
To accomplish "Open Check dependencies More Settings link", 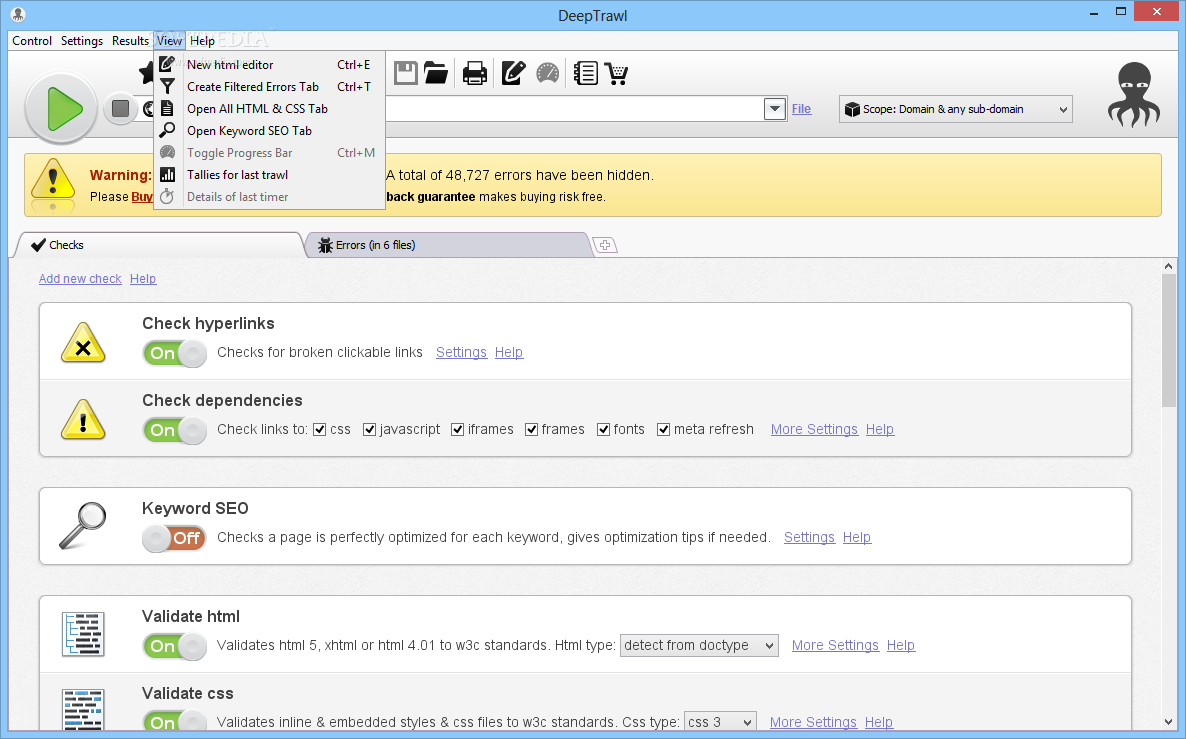I will [814, 430].
